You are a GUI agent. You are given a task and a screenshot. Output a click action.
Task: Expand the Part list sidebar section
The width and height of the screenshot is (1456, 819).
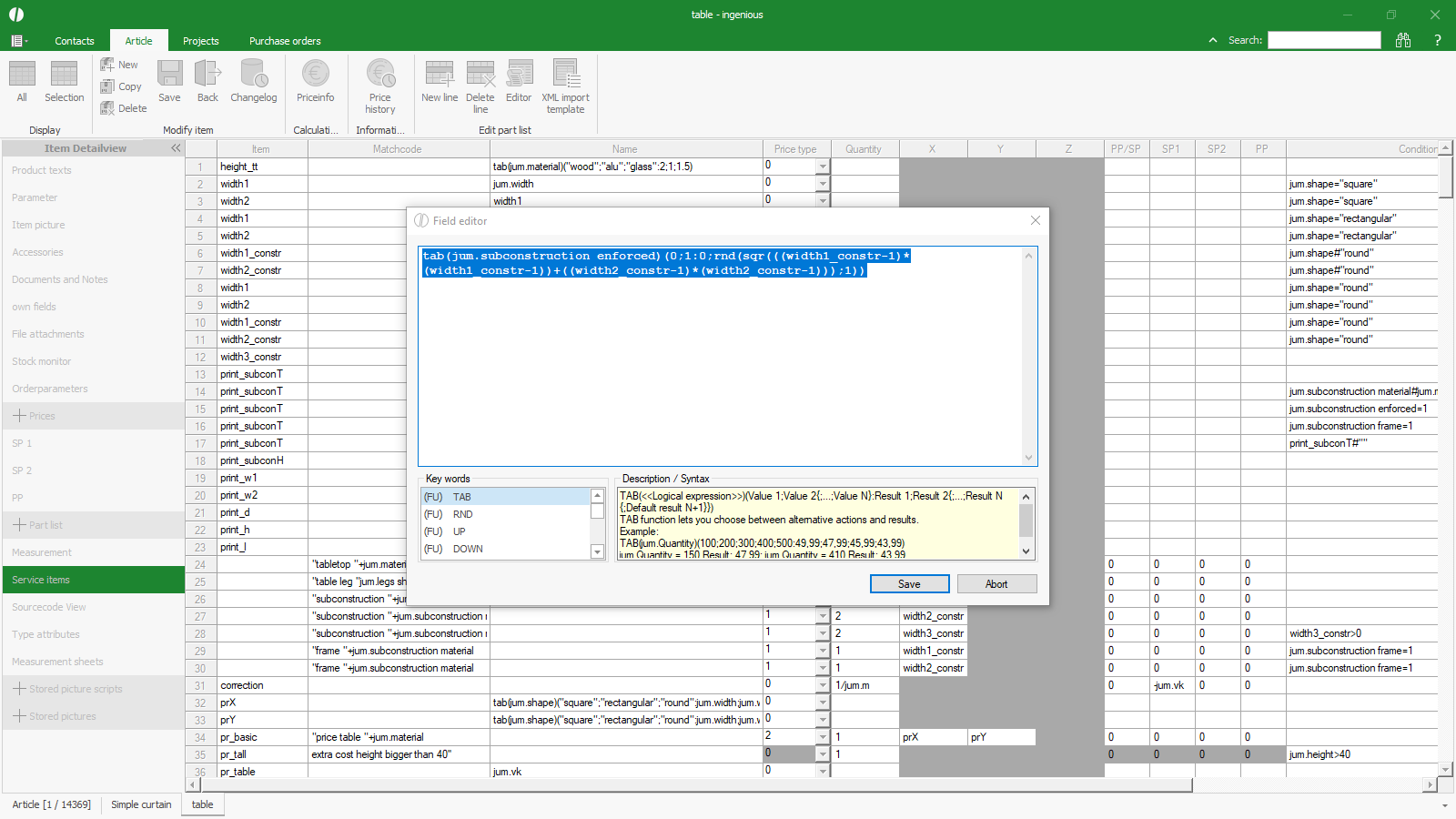[x=19, y=525]
